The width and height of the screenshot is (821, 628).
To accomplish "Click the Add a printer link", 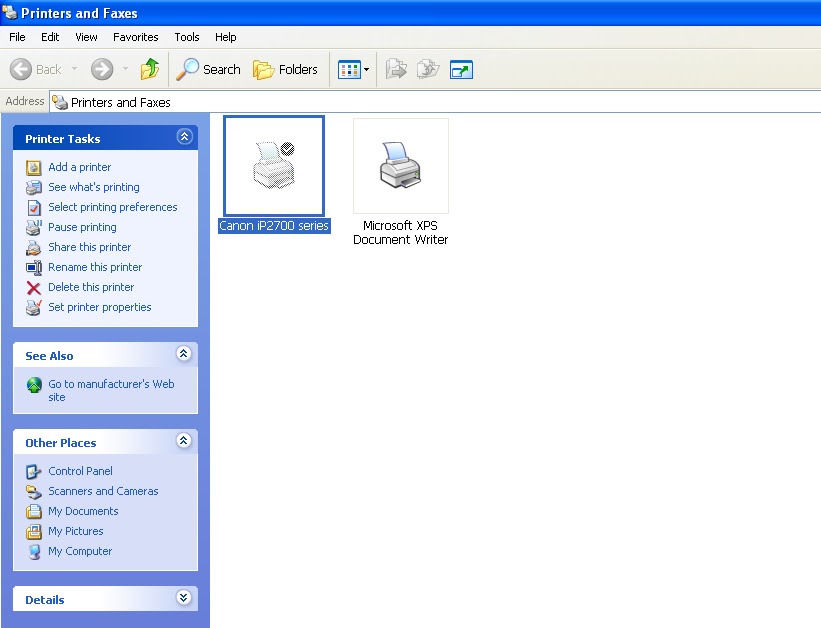I will pos(80,167).
